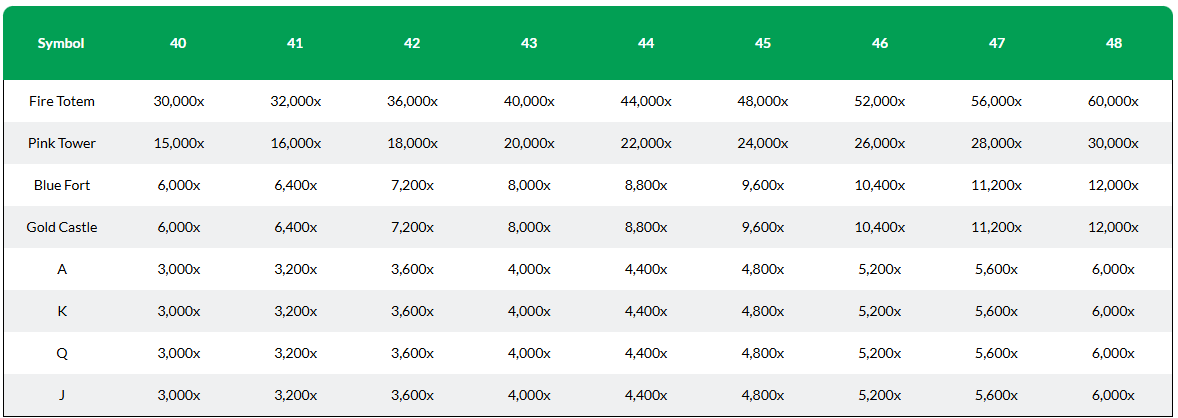The width and height of the screenshot is (1178, 418).
Task: Click the Blue Fort 10,400x cell
Action: pyautogui.click(x=880, y=185)
